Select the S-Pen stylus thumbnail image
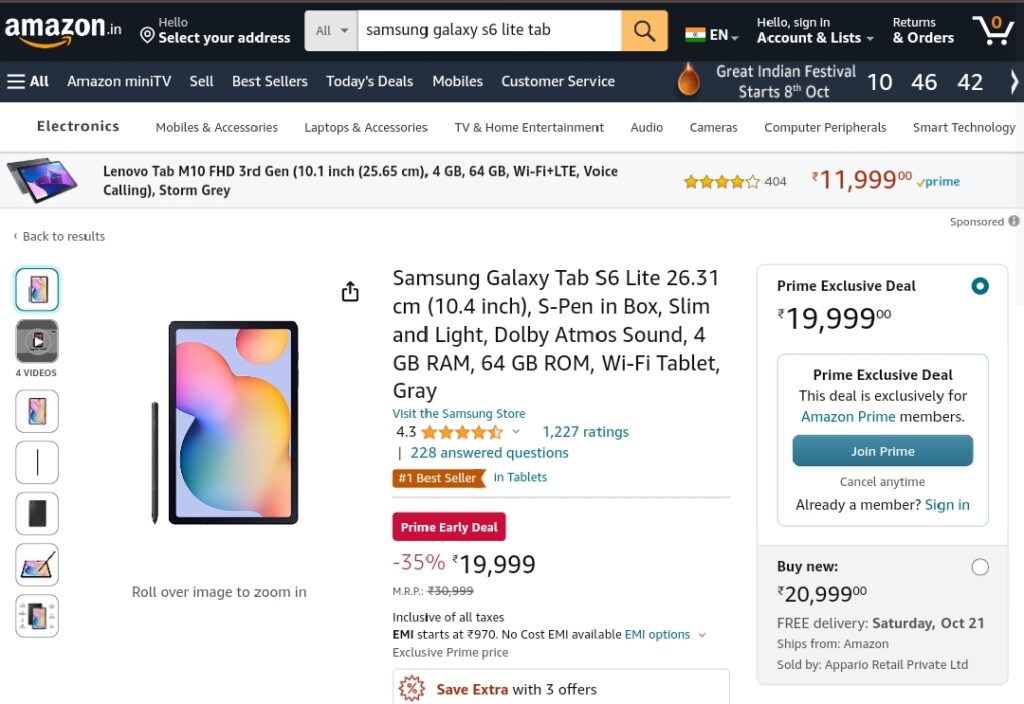This screenshot has height=704, width=1024. tap(37, 462)
